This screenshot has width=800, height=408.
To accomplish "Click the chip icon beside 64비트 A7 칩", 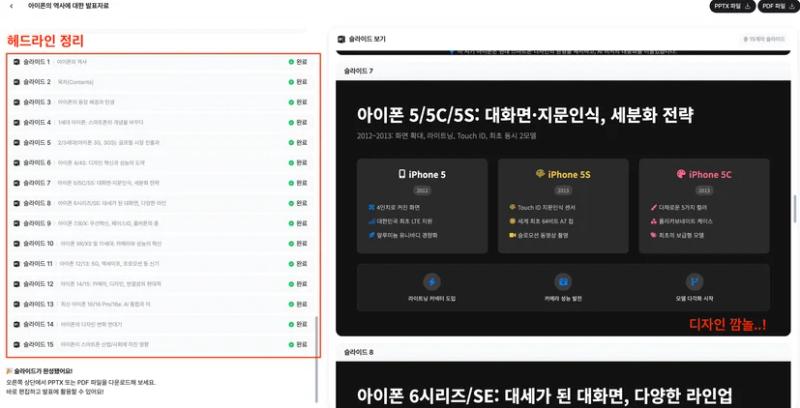I will [512, 221].
